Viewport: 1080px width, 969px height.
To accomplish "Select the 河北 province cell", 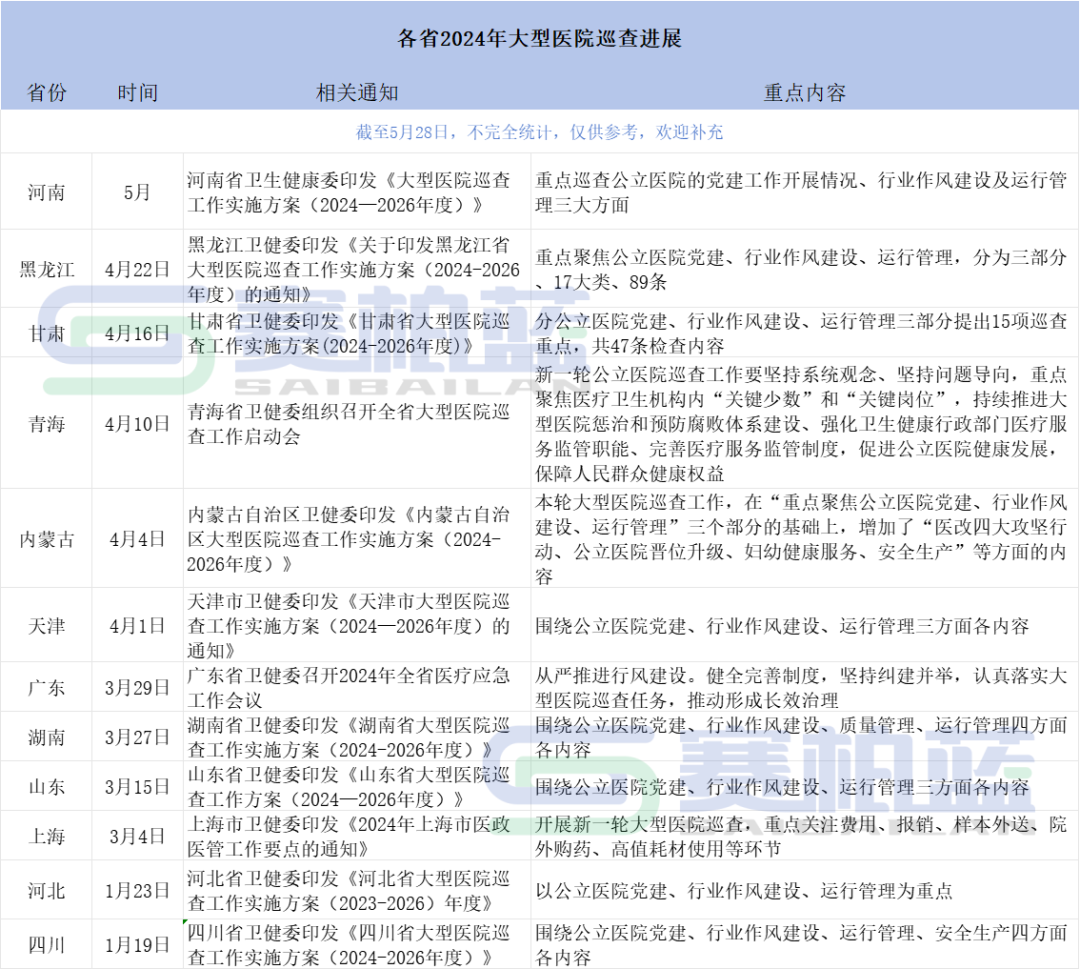I will [x=47, y=890].
